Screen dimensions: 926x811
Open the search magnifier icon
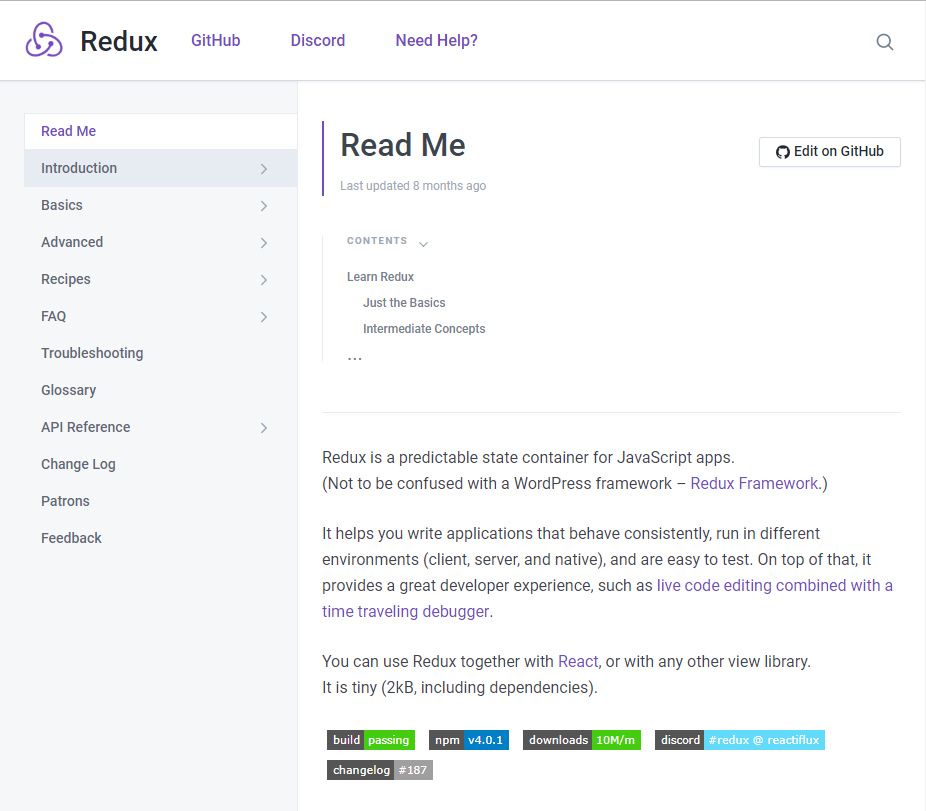(884, 42)
